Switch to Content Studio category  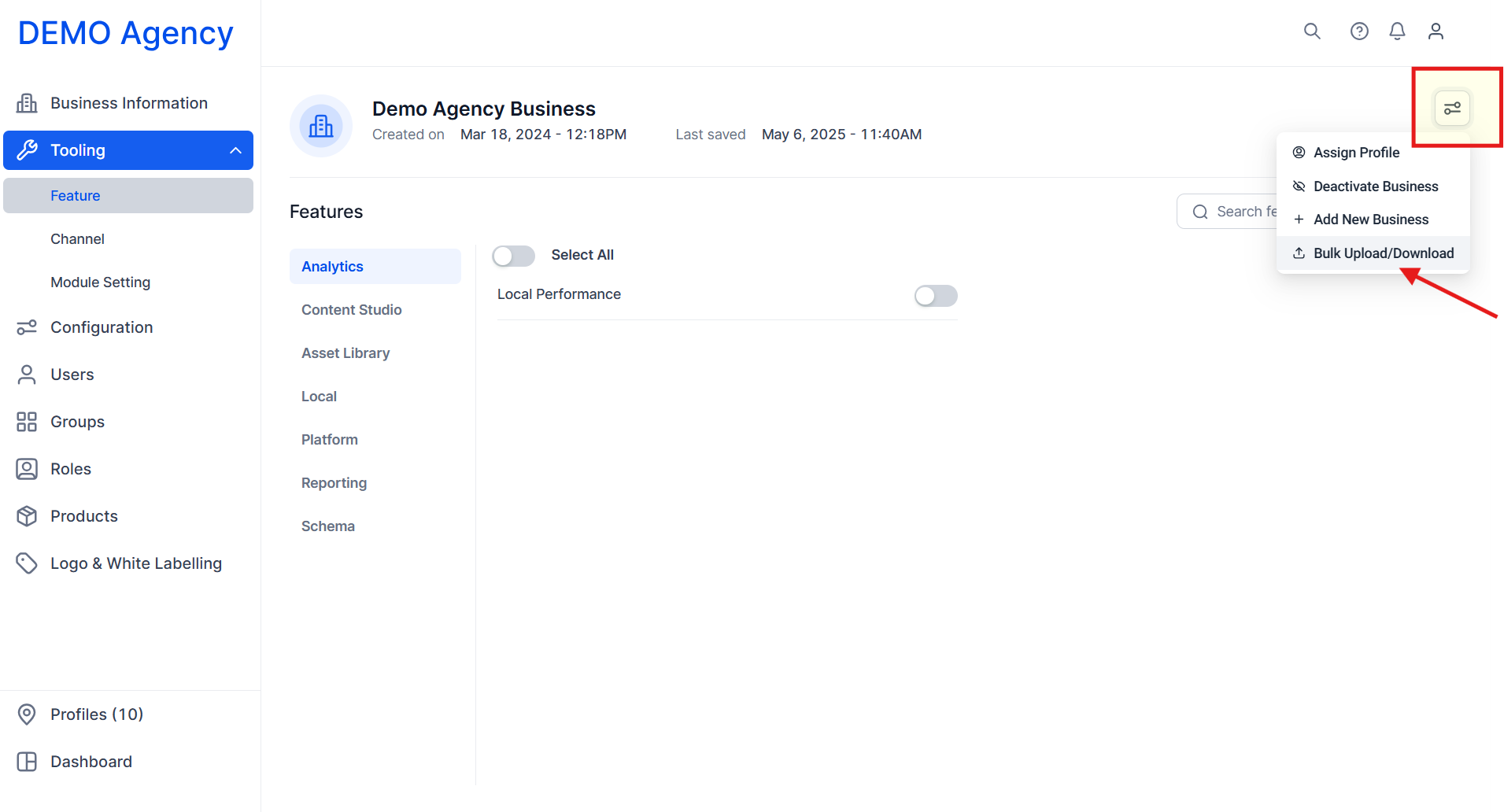coord(375,310)
